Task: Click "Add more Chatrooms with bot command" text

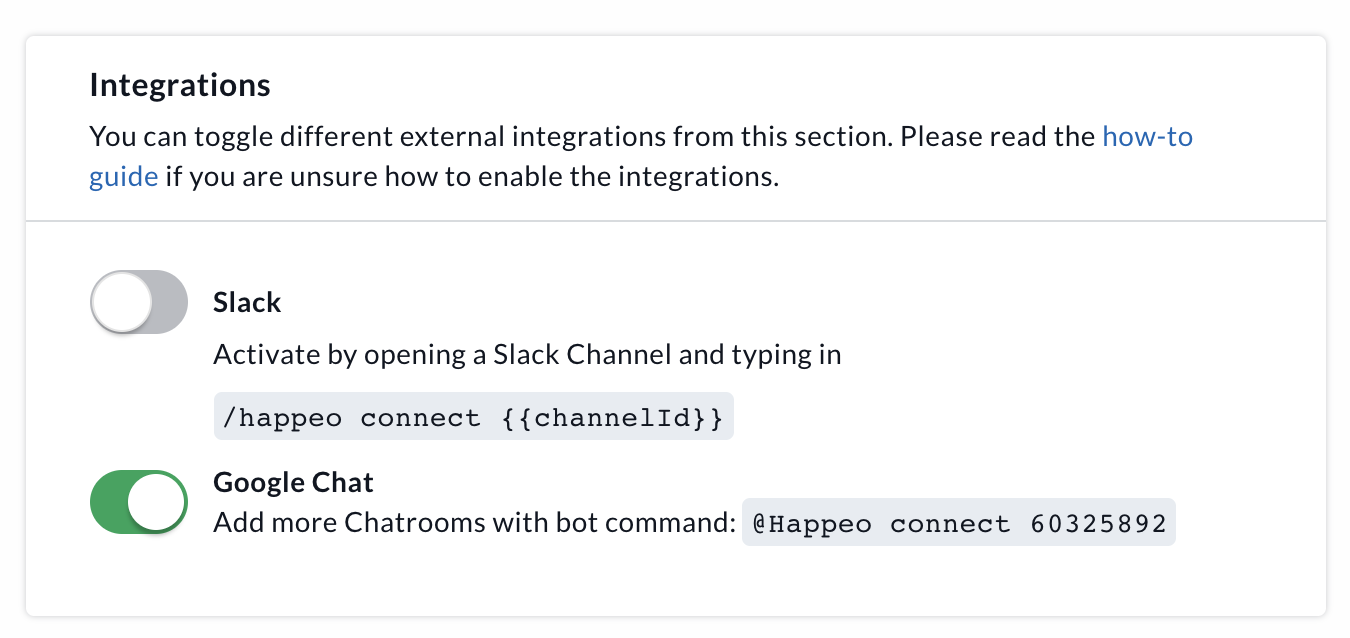Action: 474,523
